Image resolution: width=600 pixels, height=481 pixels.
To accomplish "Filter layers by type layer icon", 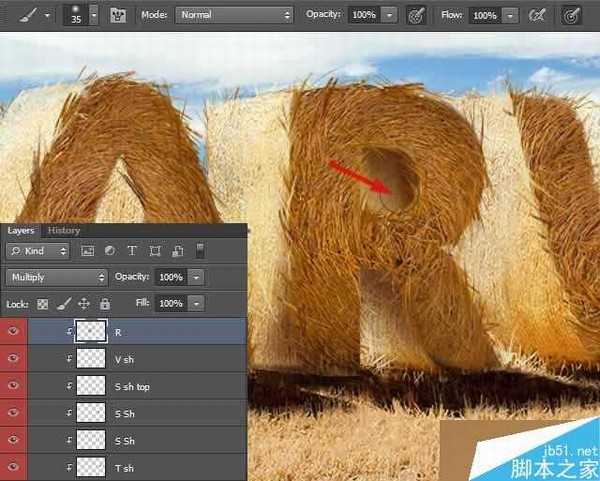I will click(132, 250).
